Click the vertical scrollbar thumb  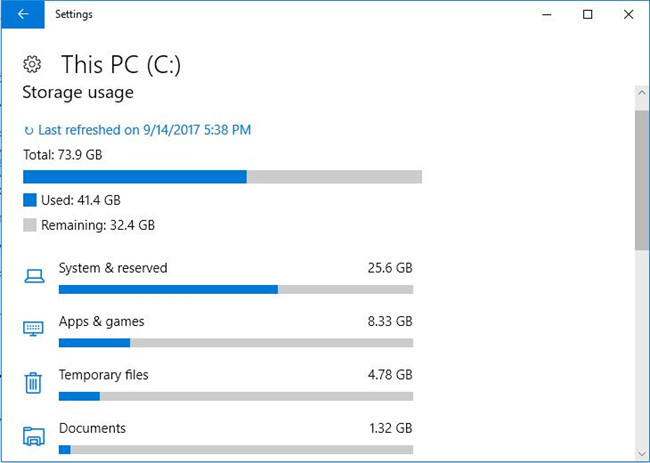click(642, 180)
